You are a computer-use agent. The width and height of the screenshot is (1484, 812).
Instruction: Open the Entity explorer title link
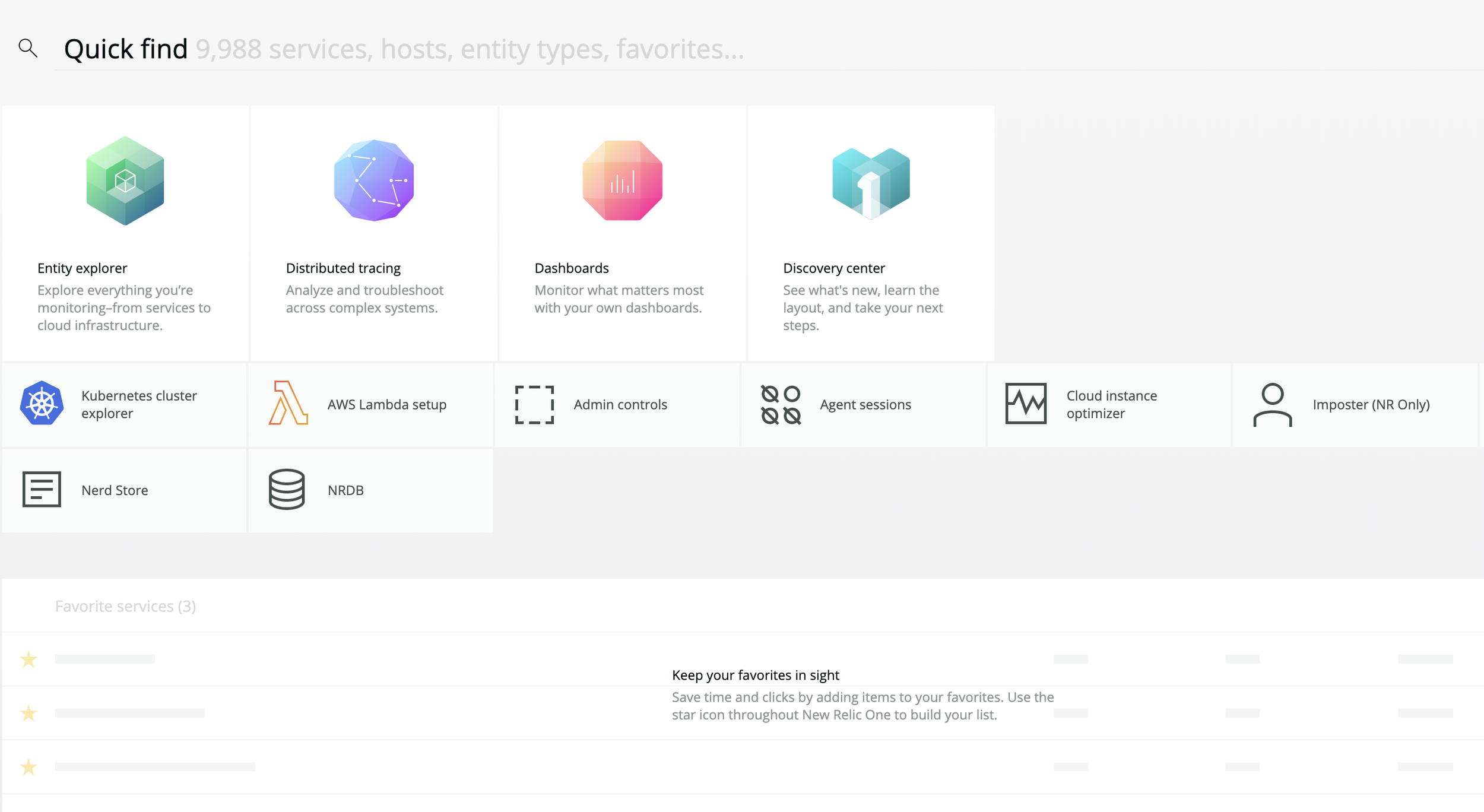[83, 268]
